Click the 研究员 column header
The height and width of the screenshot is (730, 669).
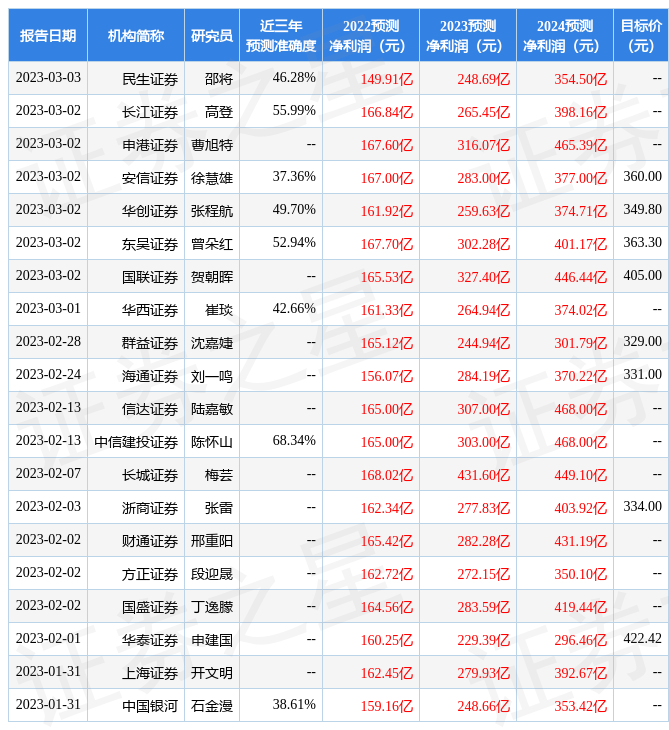click(x=212, y=35)
